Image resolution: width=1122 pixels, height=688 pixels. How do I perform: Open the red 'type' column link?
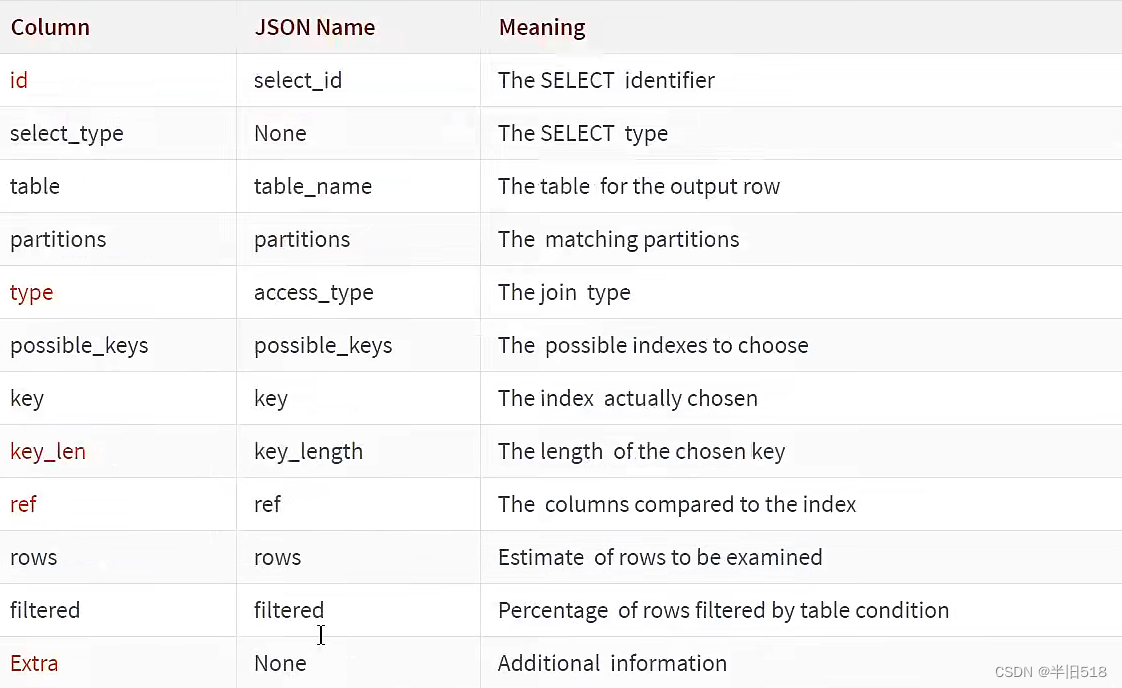31,293
